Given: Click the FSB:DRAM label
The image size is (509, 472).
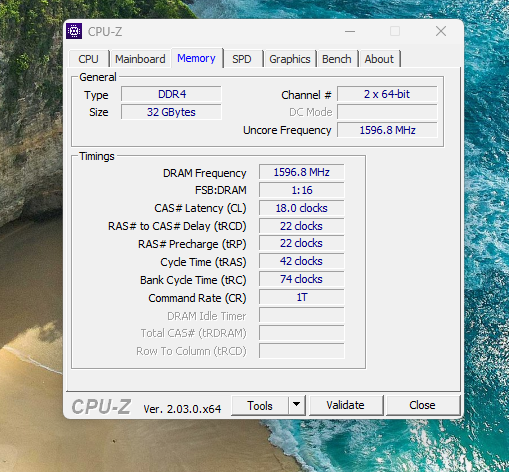Looking at the screenshot, I should [x=221, y=190].
